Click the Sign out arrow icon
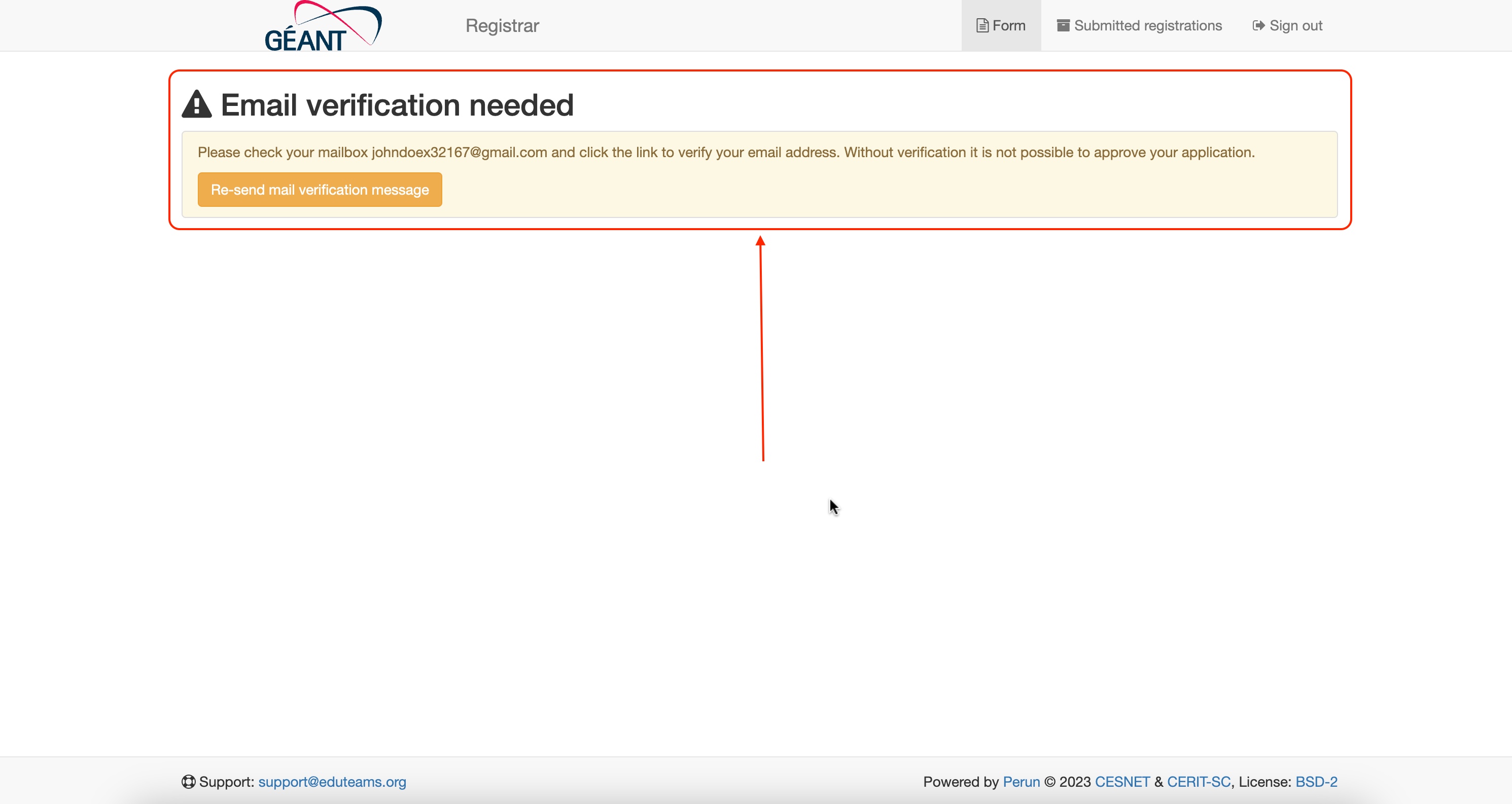This screenshot has width=1512, height=804. click(1258, 26)
